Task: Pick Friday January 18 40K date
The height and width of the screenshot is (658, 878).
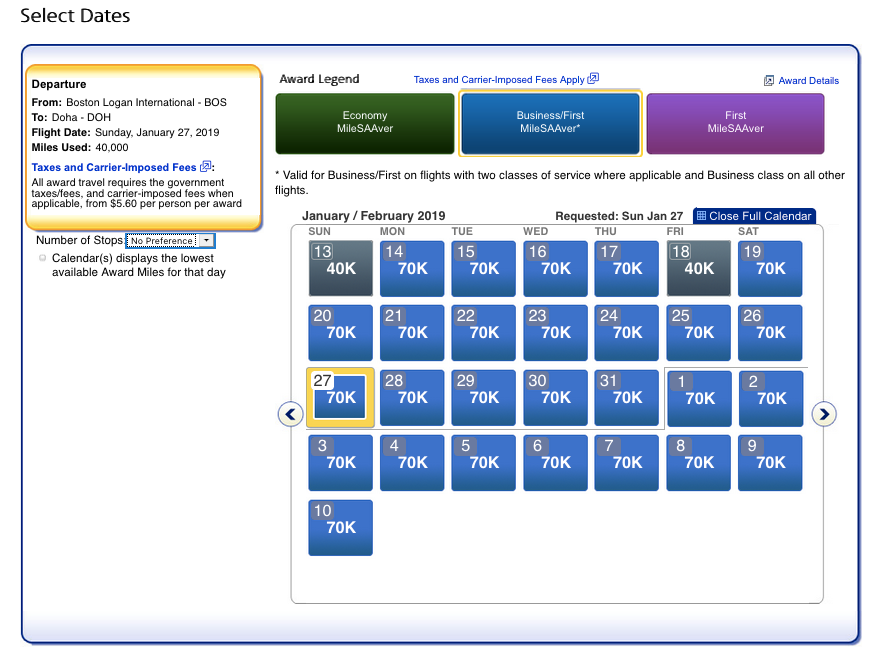Action: (x=699, y=268)
